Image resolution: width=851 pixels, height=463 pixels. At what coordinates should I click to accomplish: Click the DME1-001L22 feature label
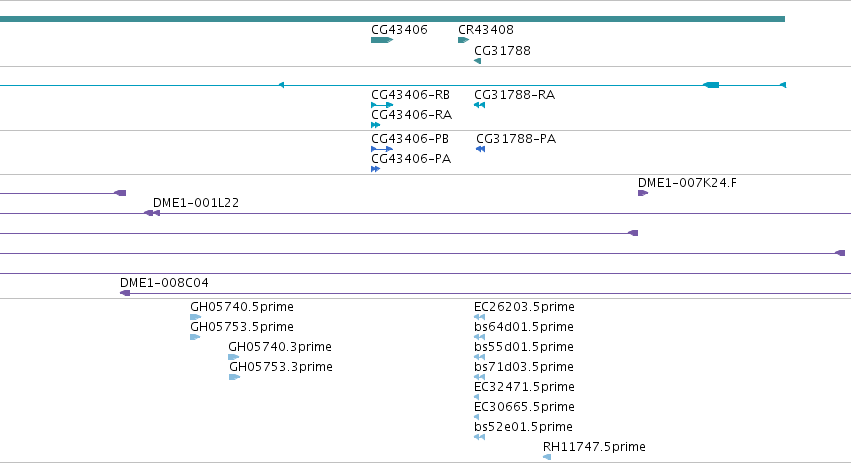(196, 203)
